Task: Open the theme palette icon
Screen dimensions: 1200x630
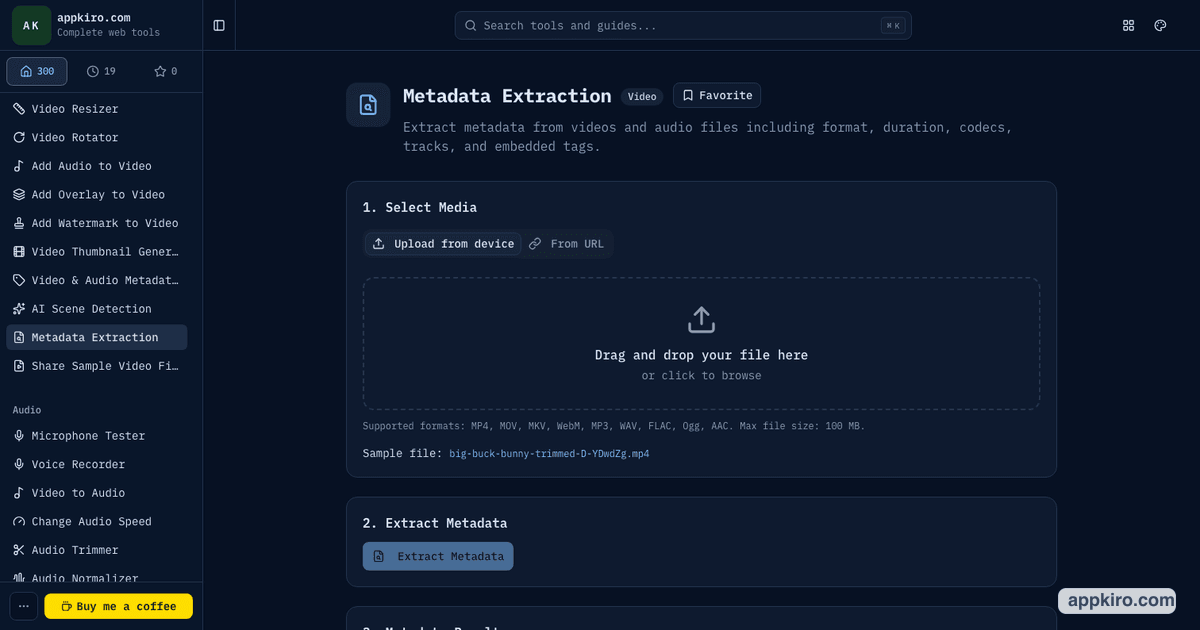Action: (x=1161, y=25)
